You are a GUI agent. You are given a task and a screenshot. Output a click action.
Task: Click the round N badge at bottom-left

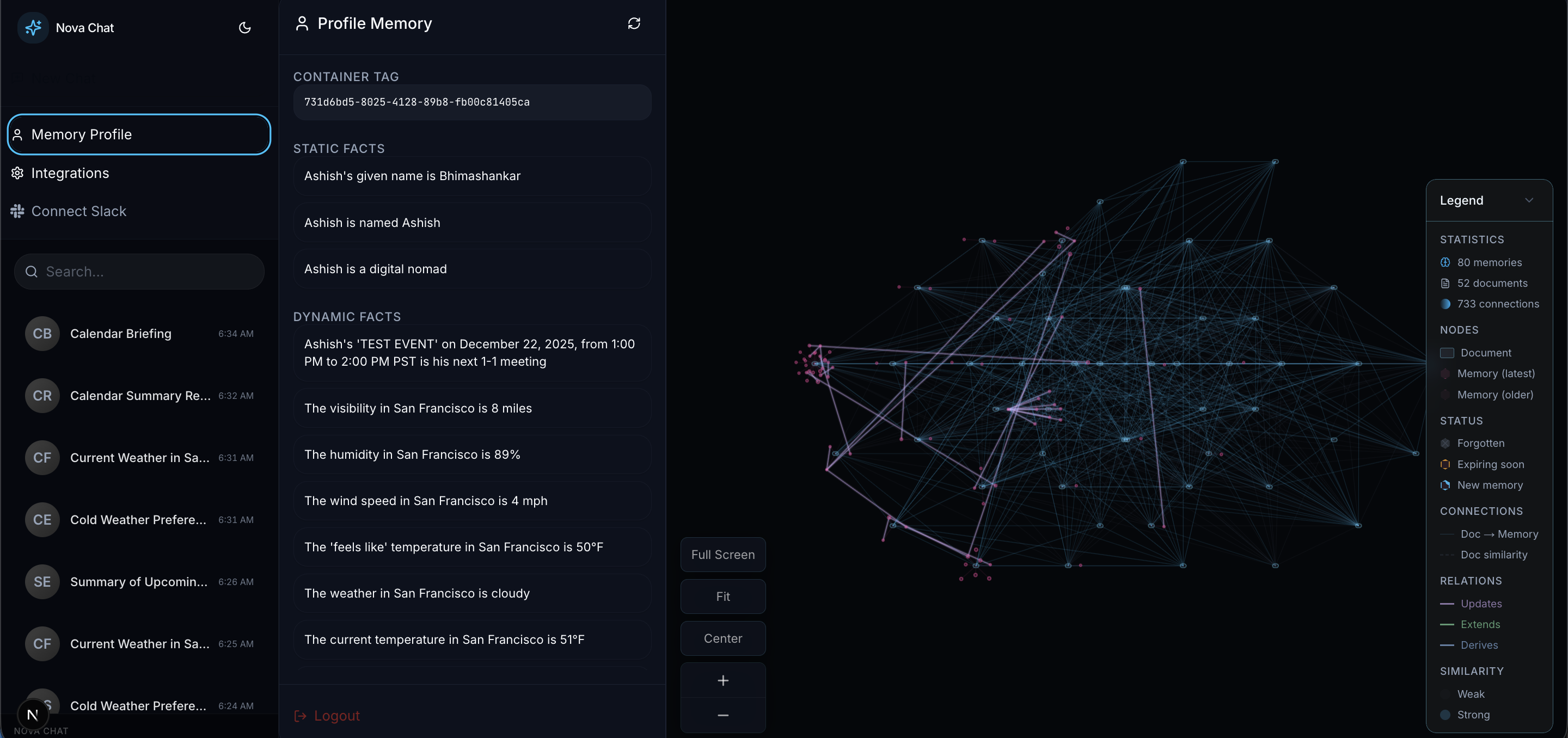[33, 715]
